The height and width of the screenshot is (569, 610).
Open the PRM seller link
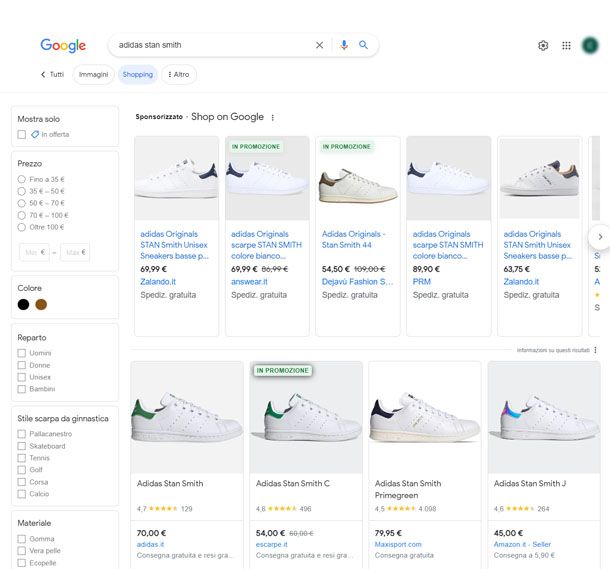pyautogui.click(x=422, y=282)
